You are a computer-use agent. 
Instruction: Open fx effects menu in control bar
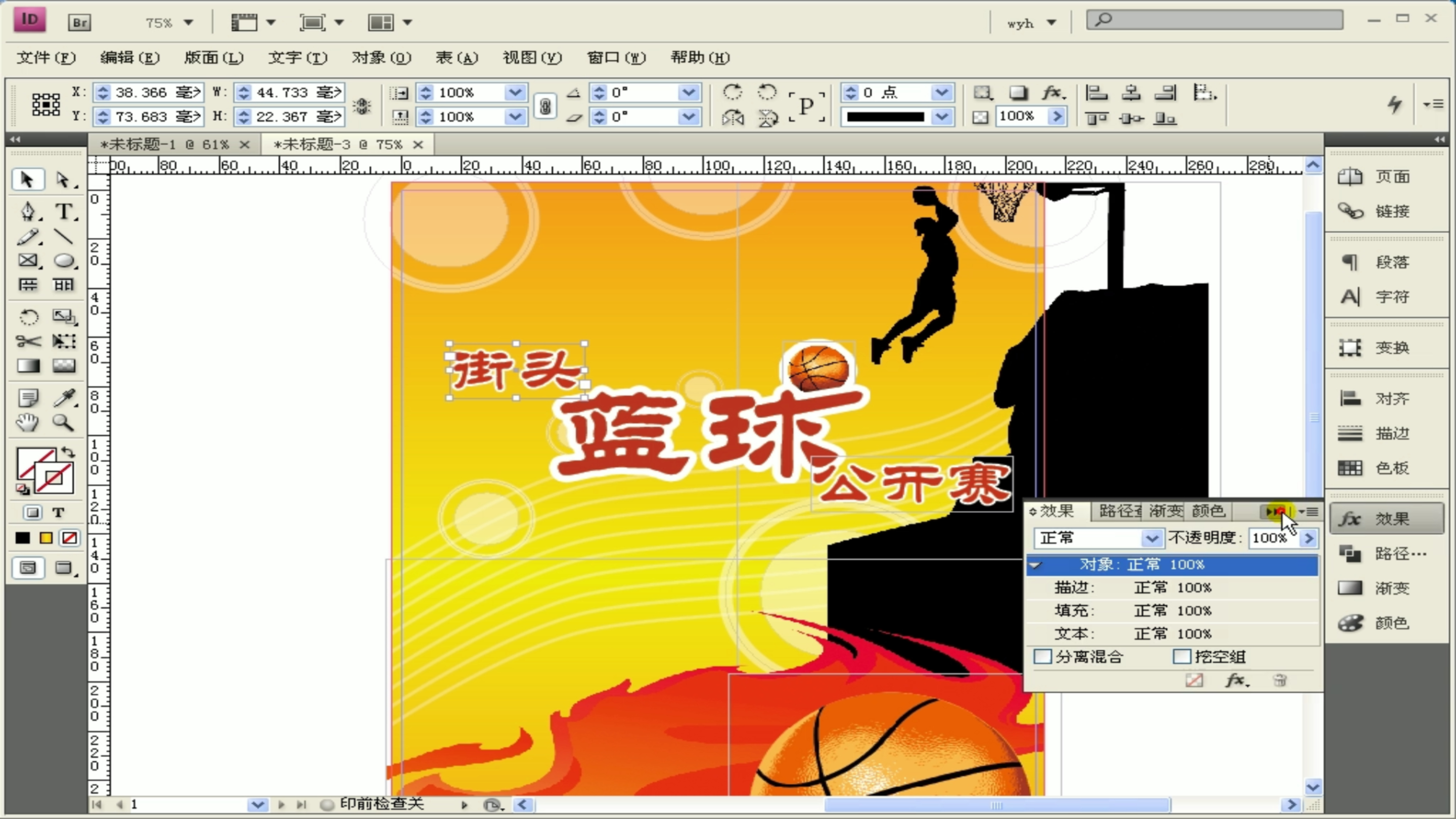1053,93
